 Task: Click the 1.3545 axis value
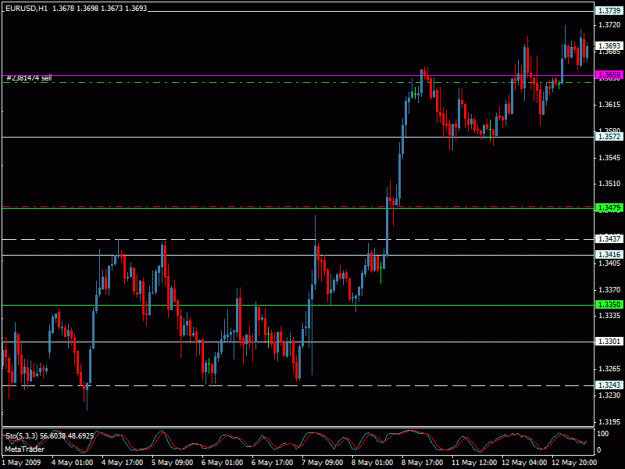[609, 158]
